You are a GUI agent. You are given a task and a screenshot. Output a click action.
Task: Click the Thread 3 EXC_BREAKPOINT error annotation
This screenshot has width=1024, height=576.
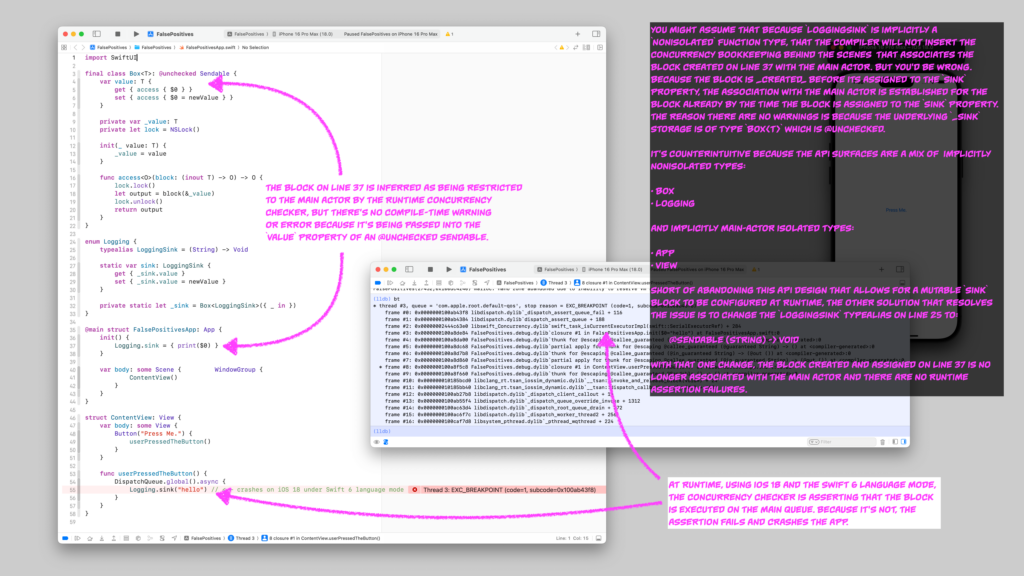coord(470,489)
